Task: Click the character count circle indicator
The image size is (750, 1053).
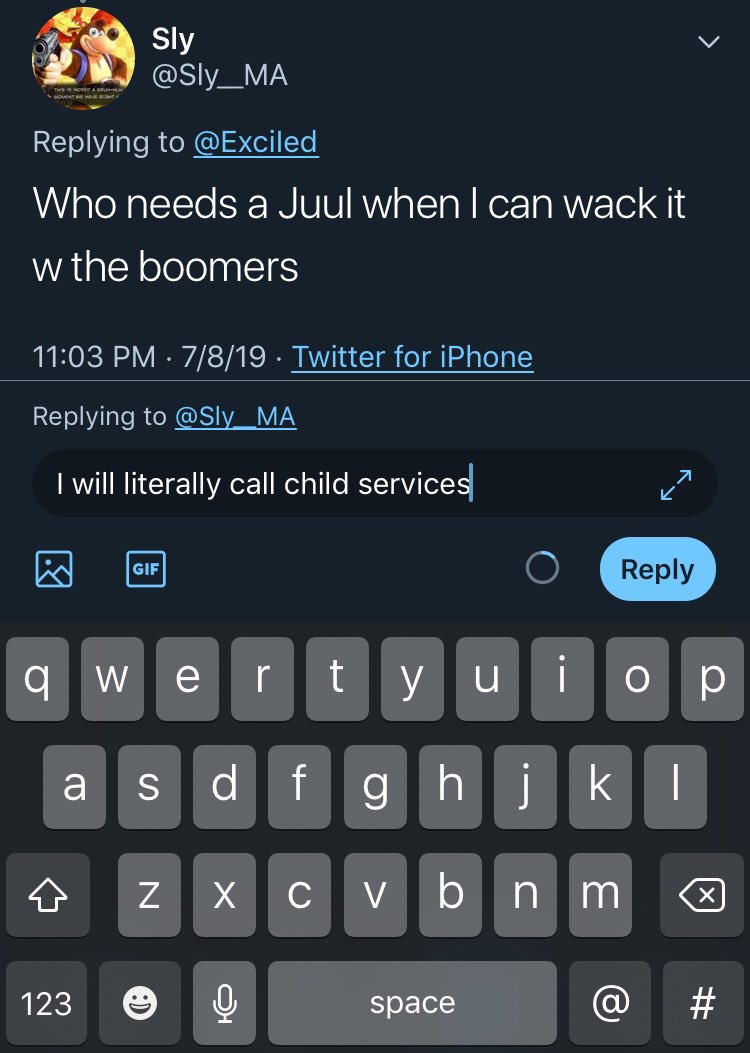Action: (542, 568)
